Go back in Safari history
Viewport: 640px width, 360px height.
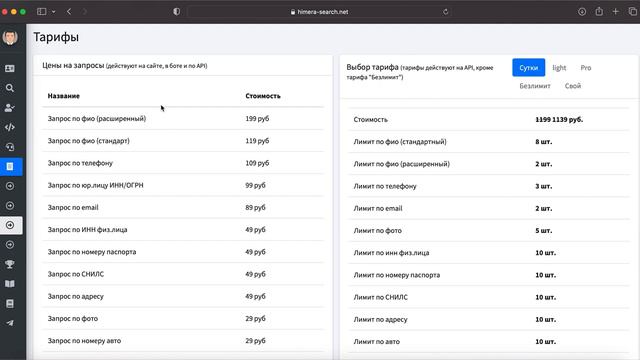pyautogui.click(x=69, y=12)
